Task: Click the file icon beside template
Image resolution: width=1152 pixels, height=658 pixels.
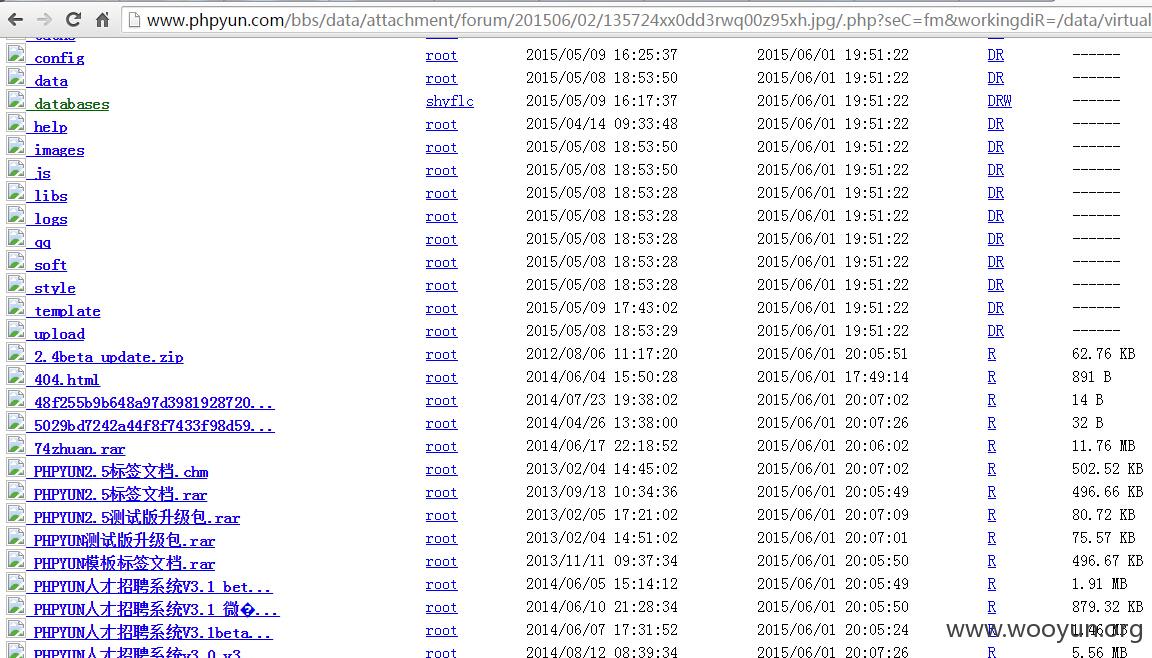Action: pyautogui.click(x=16, y=307)
